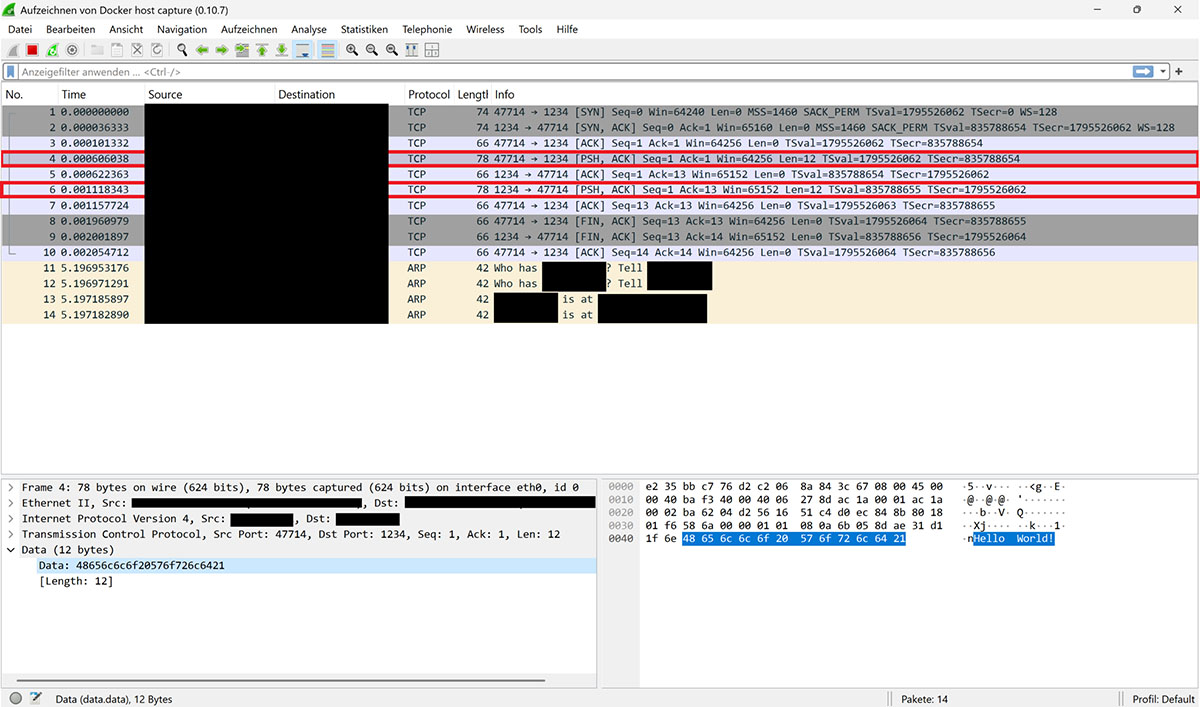Expand the Frame 4 details entry
The height and width of the screenshot is (707, 1200).
point(10,487)
